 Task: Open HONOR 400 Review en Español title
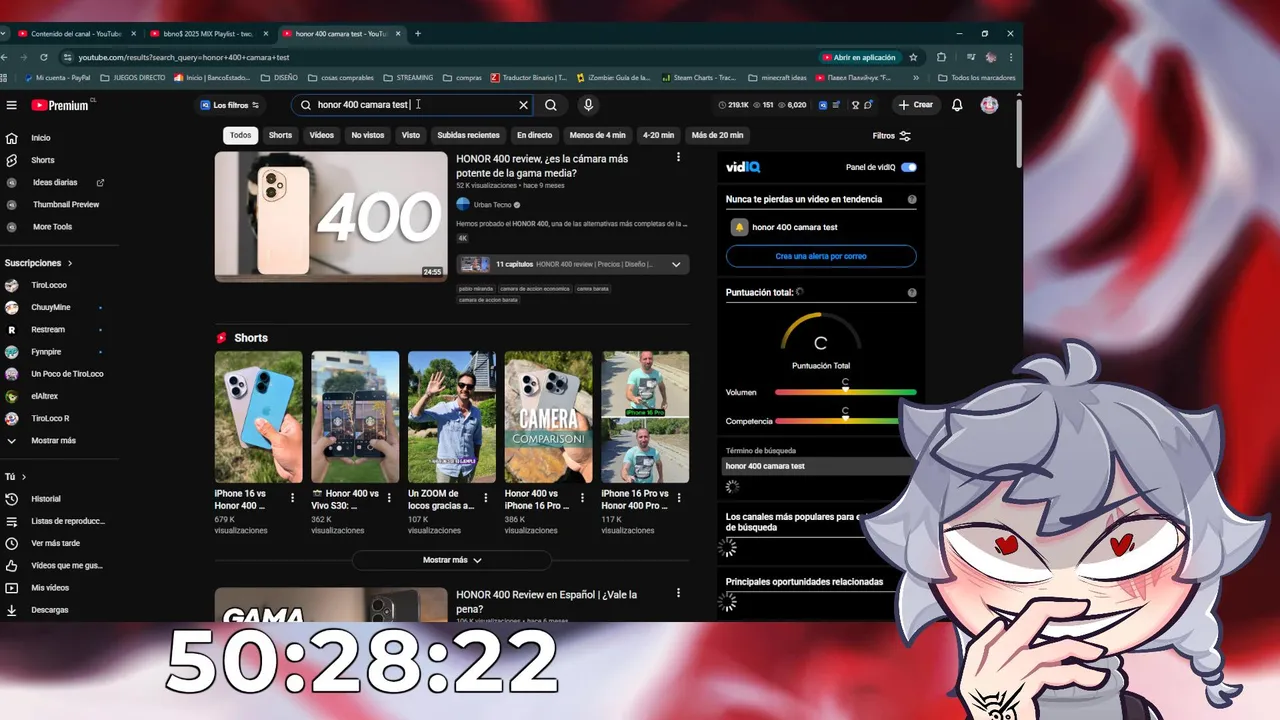click(546, 602)
